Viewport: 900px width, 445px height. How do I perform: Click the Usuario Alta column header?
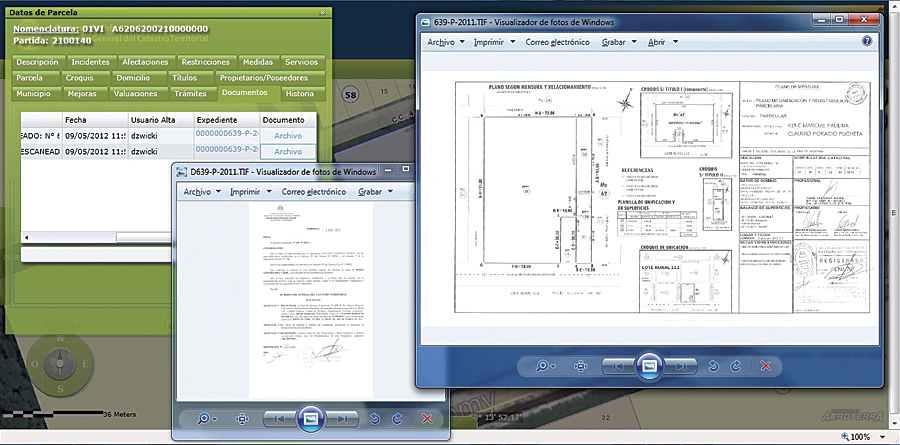click(160, 120)
